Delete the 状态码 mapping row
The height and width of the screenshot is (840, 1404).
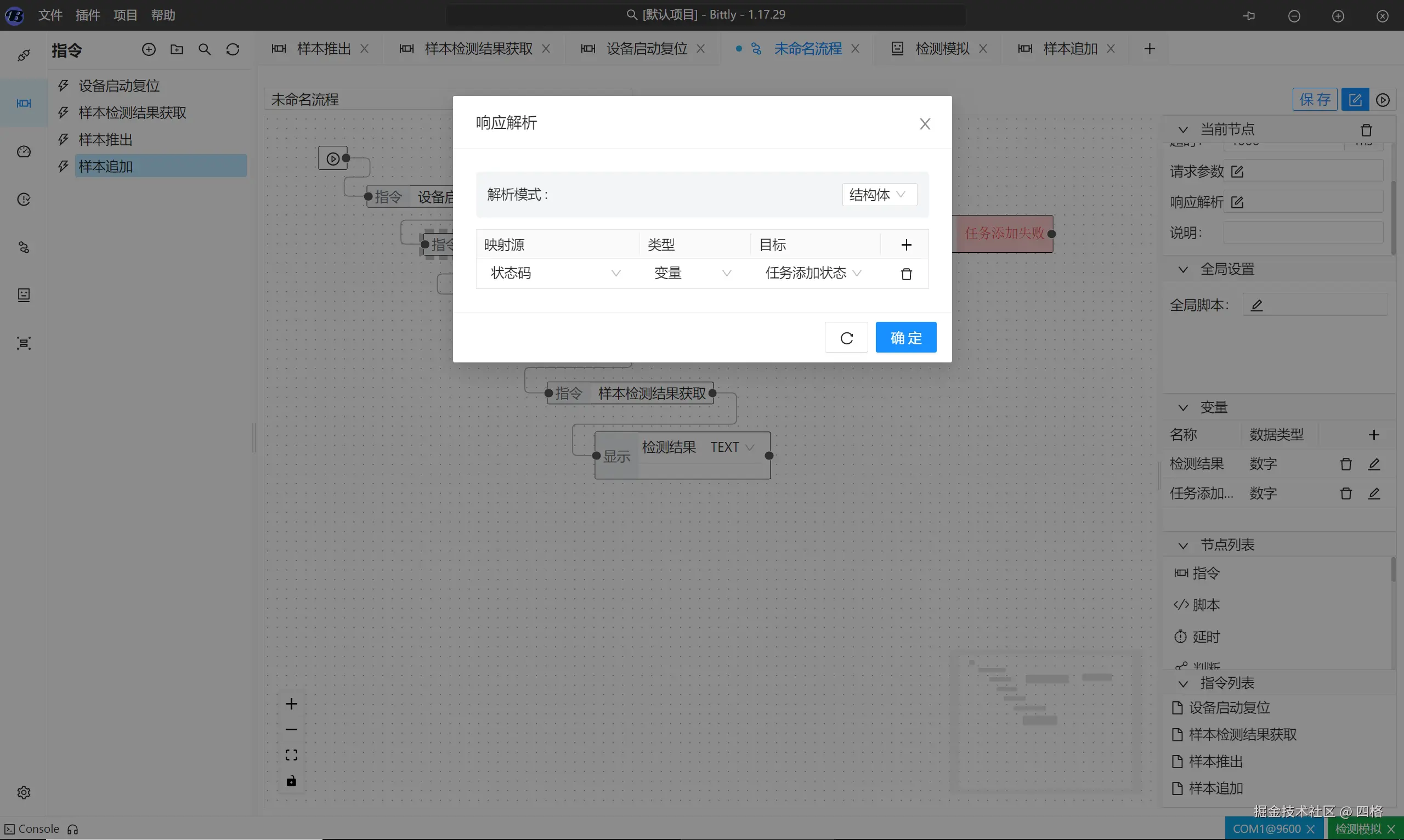(906, 274)
